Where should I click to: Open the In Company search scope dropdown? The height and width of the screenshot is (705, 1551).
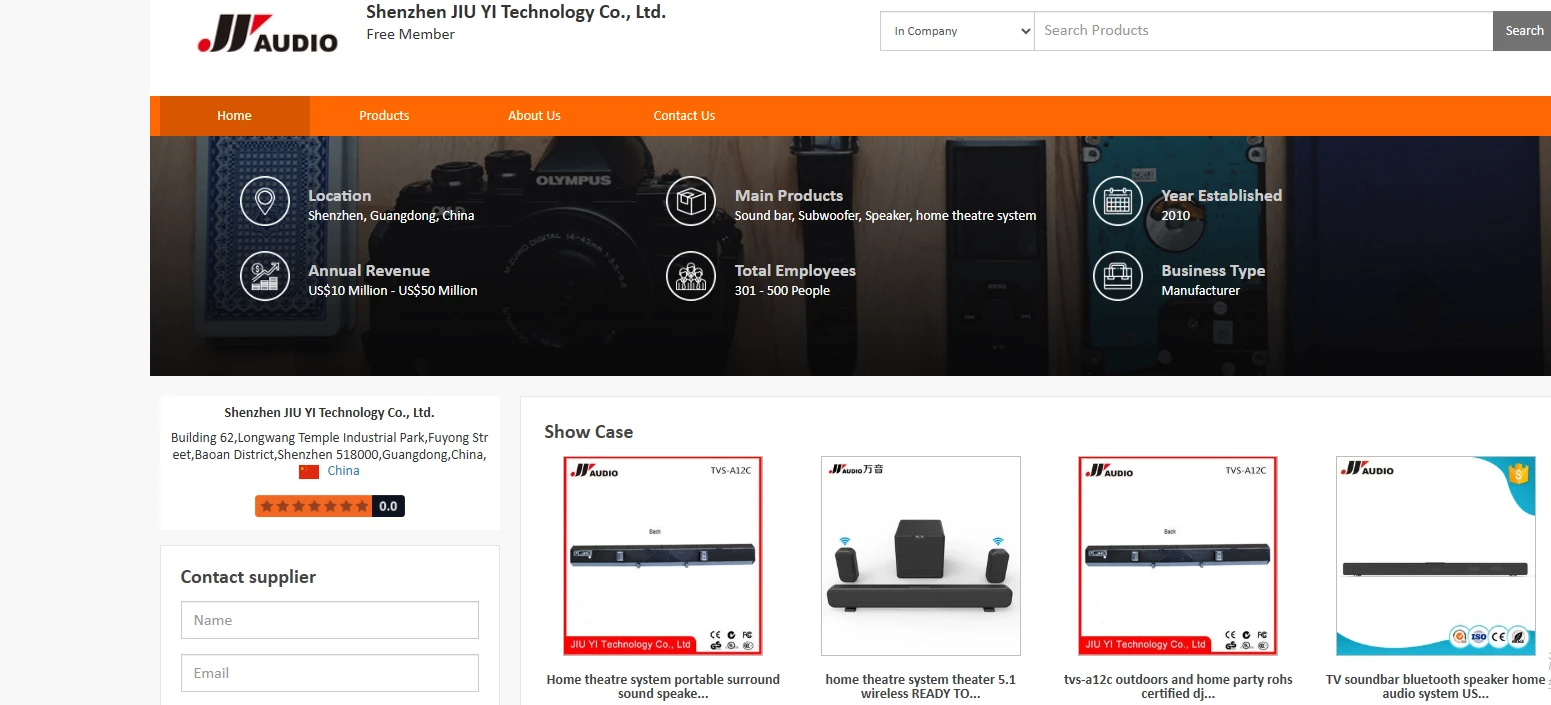click(x=957, y=31)
